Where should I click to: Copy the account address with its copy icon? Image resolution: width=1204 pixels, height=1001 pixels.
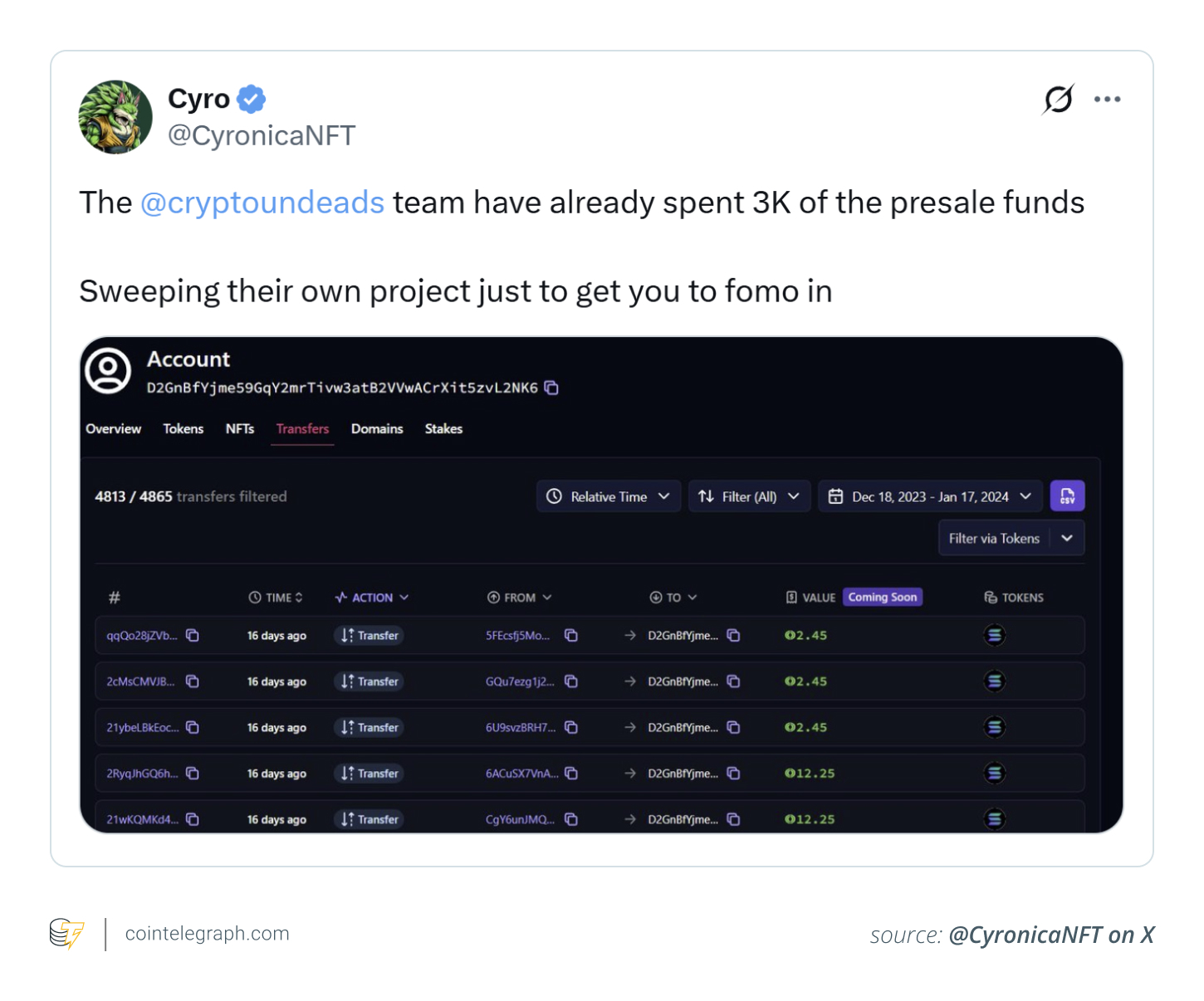(x=552, y=388)
